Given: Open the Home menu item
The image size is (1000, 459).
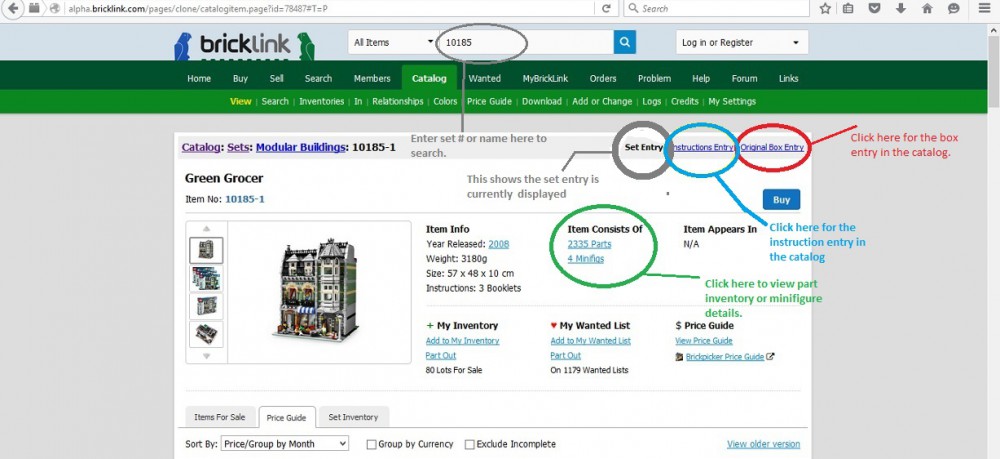Looking at the screenshot, I should 199,78.
